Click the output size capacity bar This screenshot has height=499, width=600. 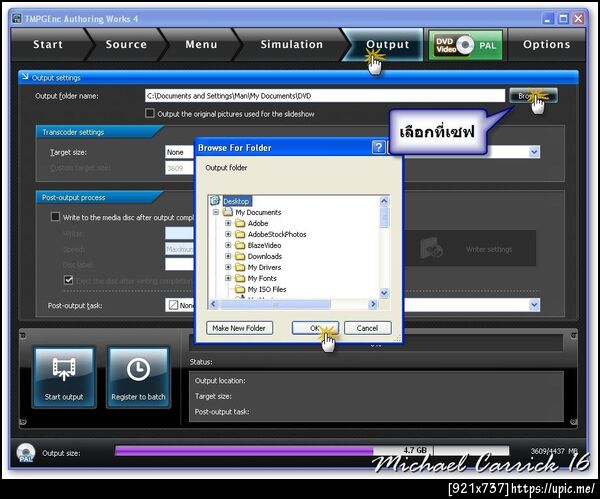click(x=312, y=451)
